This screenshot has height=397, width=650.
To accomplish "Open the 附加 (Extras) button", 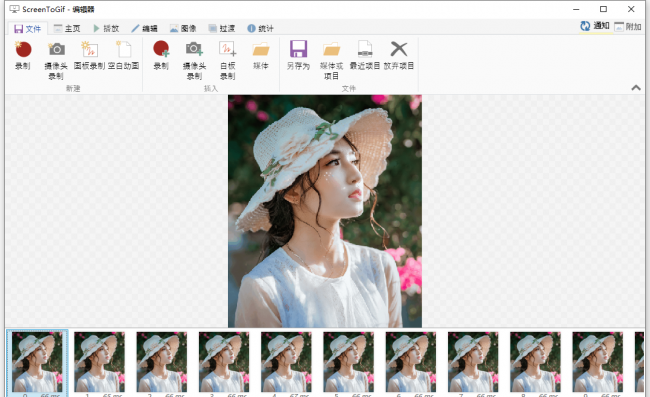I will tap(628, 27).
